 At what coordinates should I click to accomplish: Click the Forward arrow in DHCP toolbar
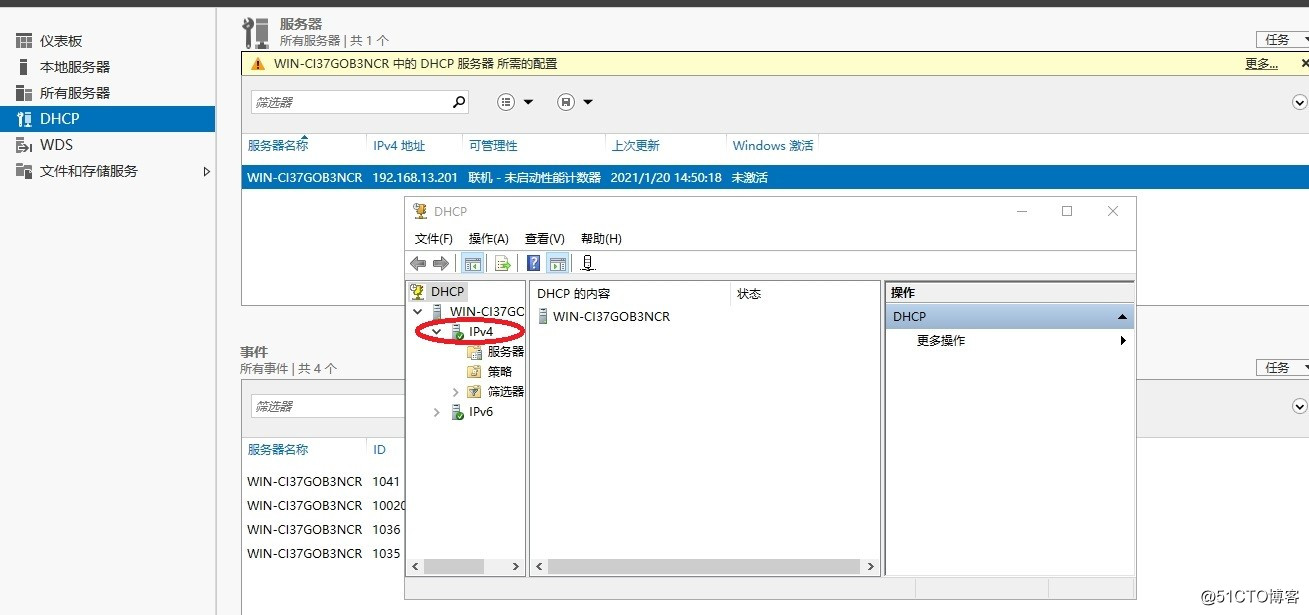point(440,263)
